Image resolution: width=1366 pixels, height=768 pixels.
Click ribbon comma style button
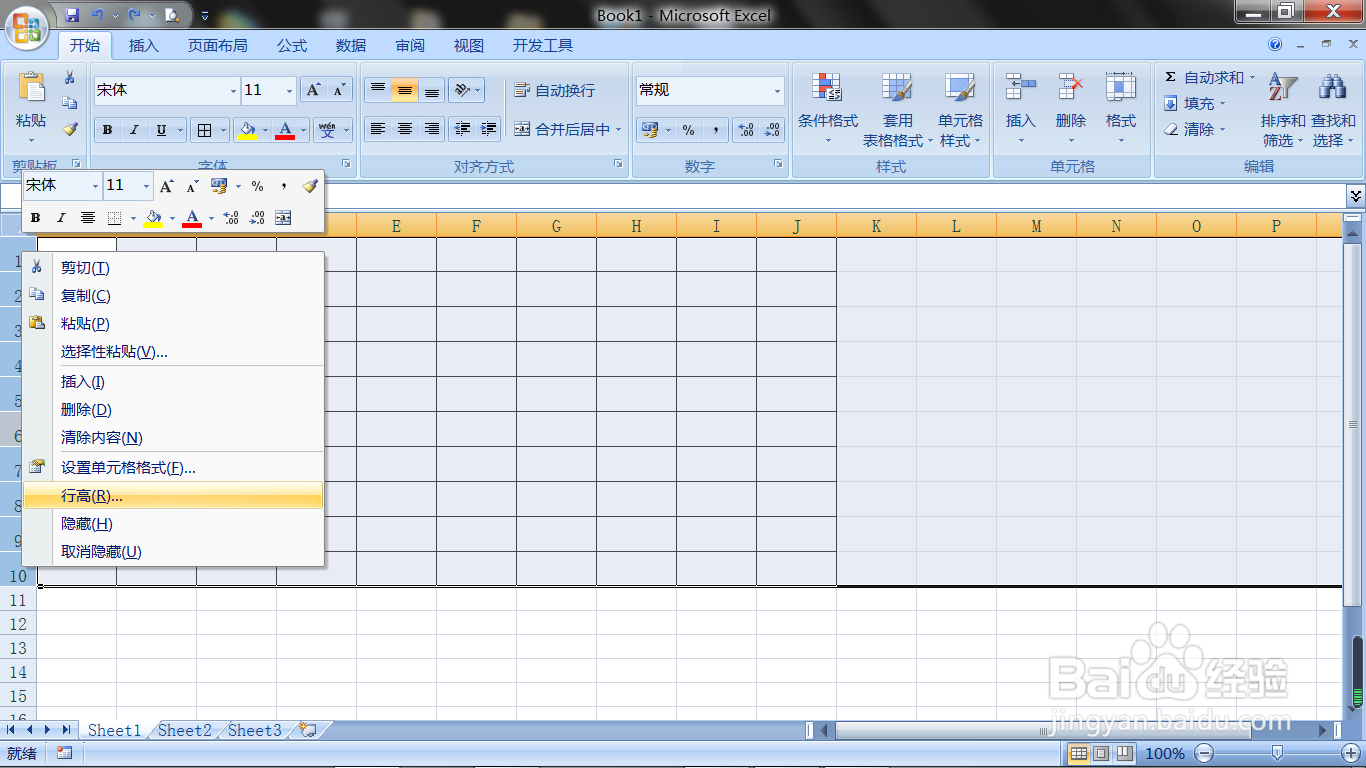715,130
